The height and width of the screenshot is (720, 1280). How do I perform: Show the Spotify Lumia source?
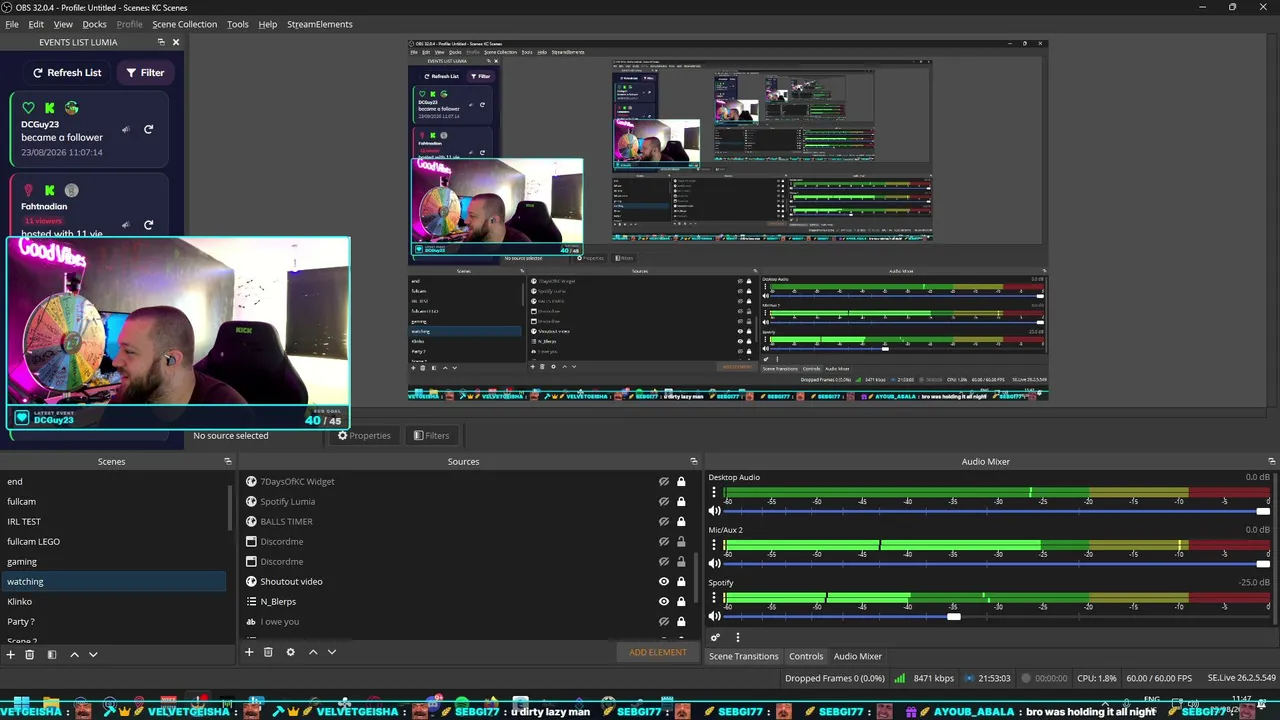tap(664, 501)
